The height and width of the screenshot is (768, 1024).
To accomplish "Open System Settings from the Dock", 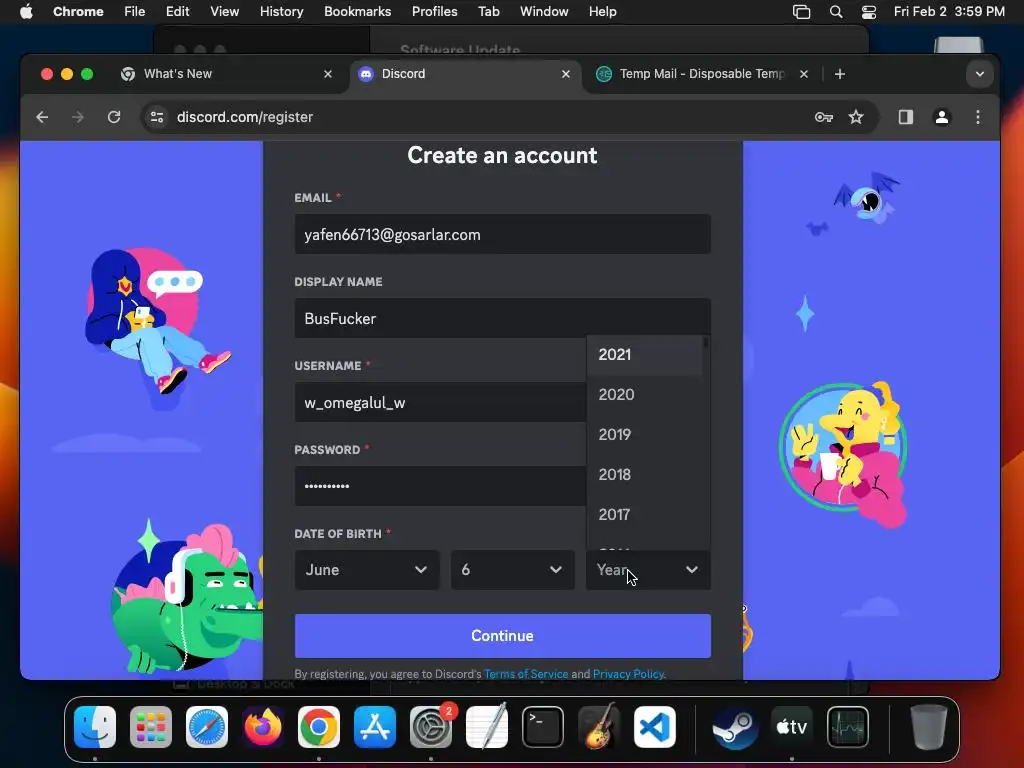I will (431, 727).
